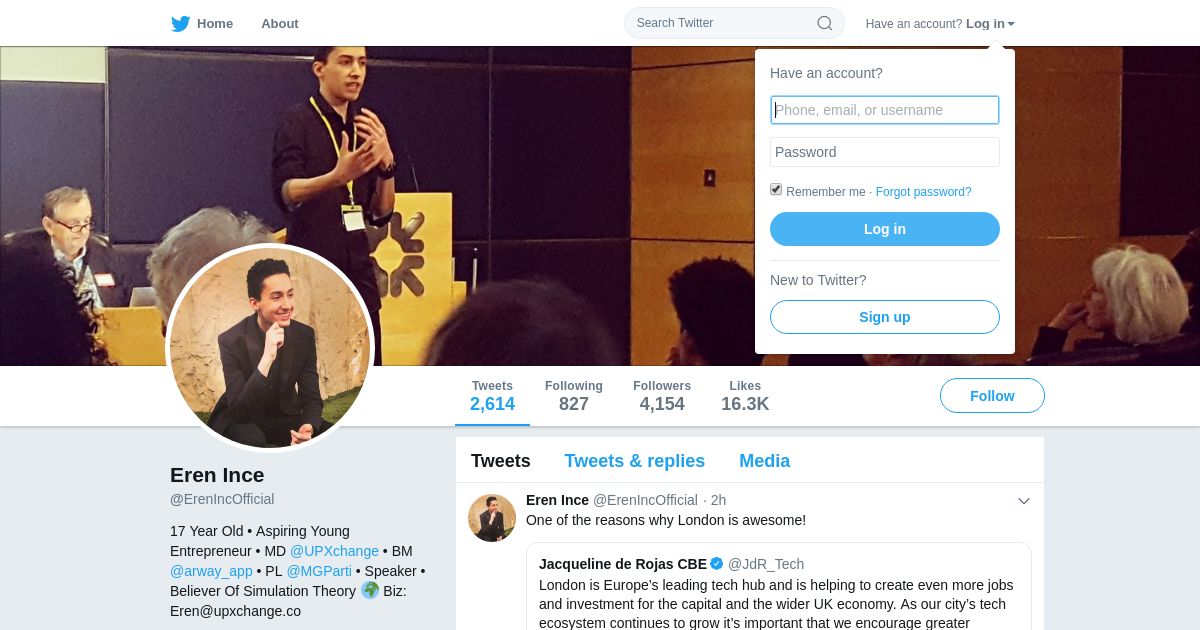Viewport: 1200px width, 630px height.
Task: Open the @UPXchange mention link
Action: [334, 551]
